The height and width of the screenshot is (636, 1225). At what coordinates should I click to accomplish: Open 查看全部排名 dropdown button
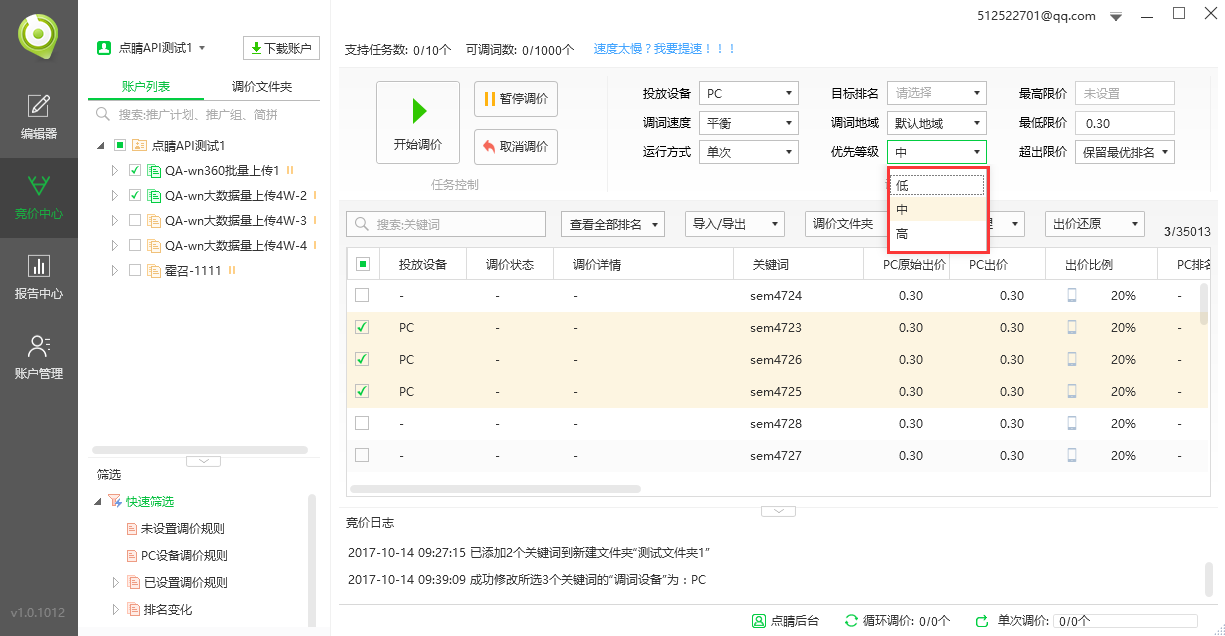pos(612,224)
